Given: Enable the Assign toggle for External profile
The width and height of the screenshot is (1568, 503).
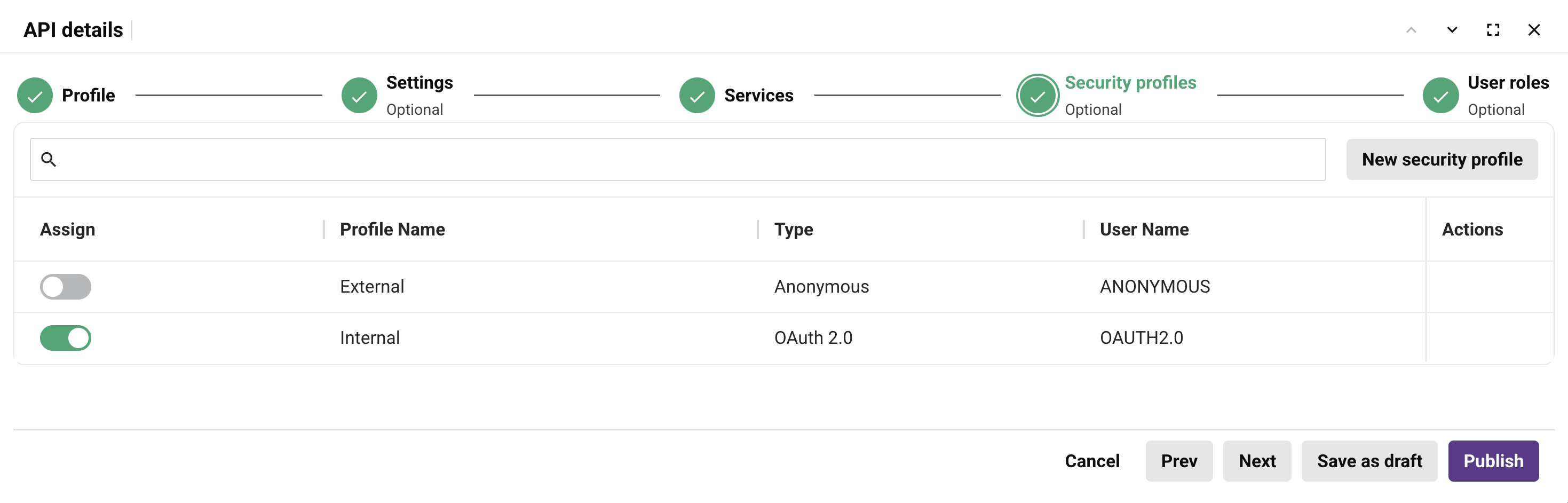Looking at the screenshot, I should pyautogui.click(x=66, y=286).
